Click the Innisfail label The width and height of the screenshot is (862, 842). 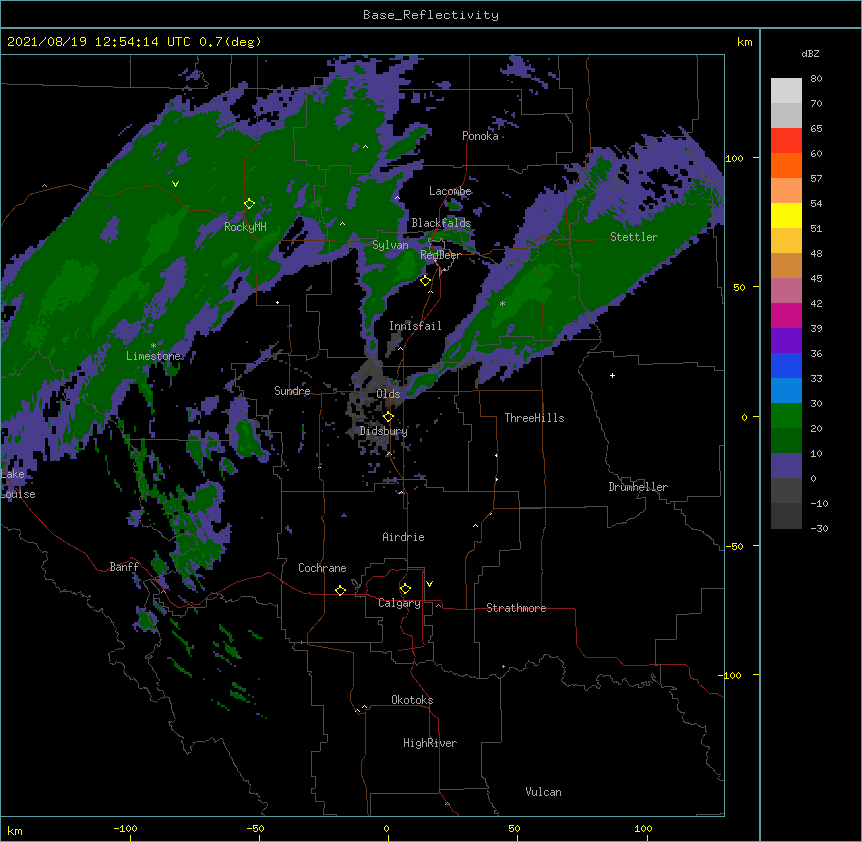(x=415, y=326)
